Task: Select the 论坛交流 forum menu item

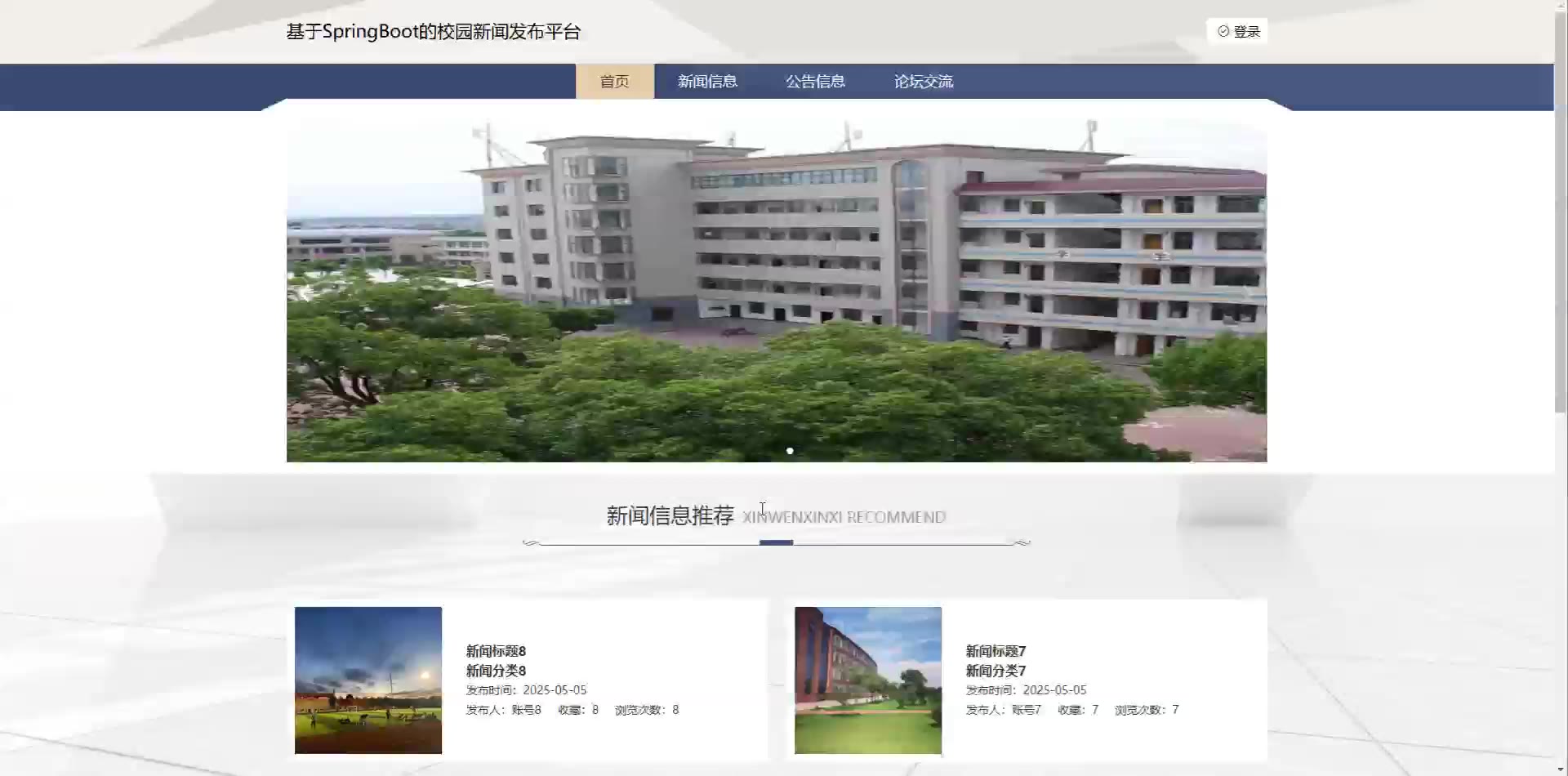Action: (x=924, y=82)
